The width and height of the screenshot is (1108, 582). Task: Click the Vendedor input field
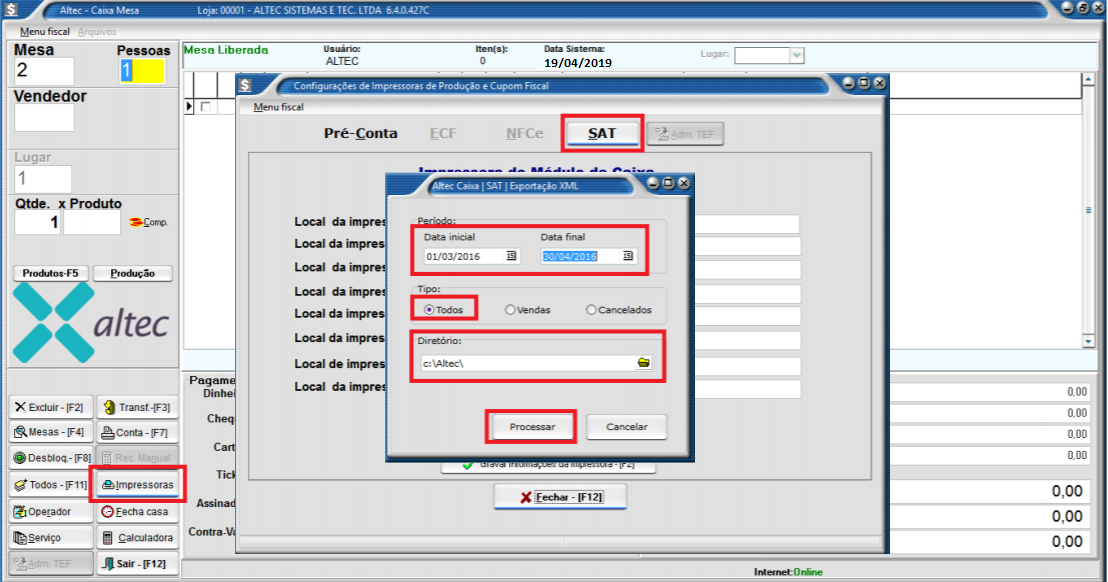(x=44, y=118)
